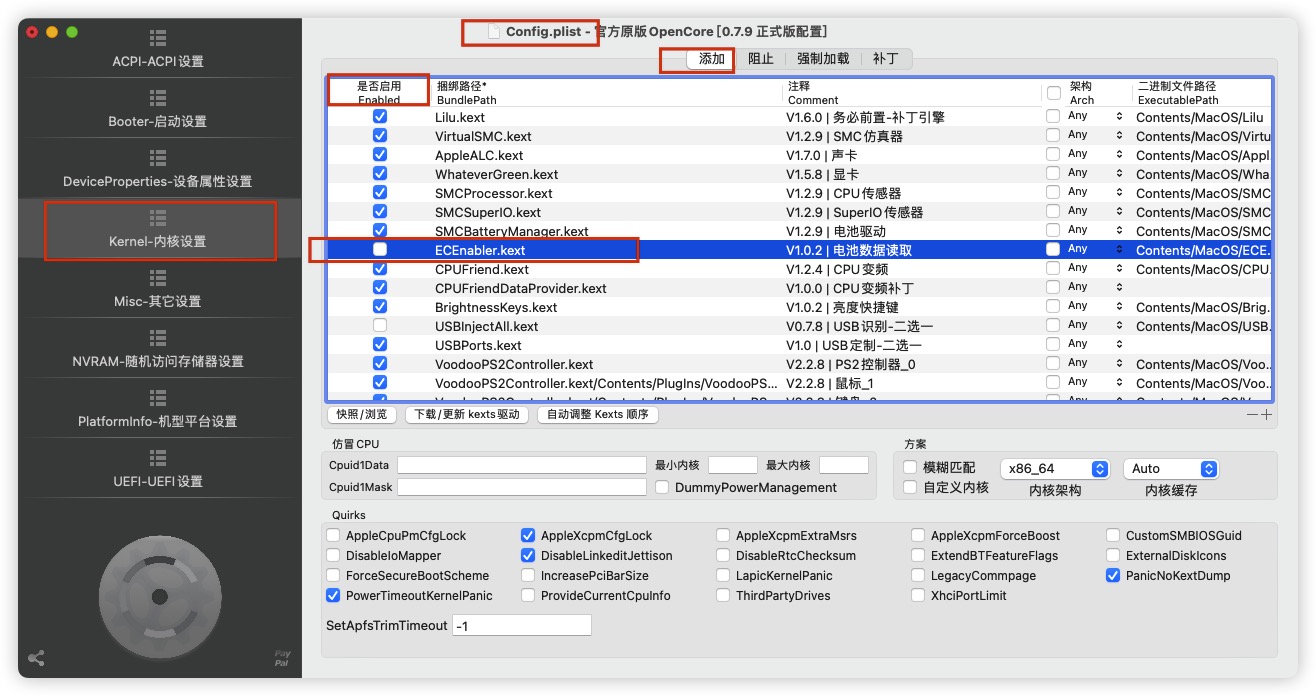Enable the USBInjectAll.kext checkbox
Image resolution: width=1316 pixels, height=696 pixels.
point(380,325)
